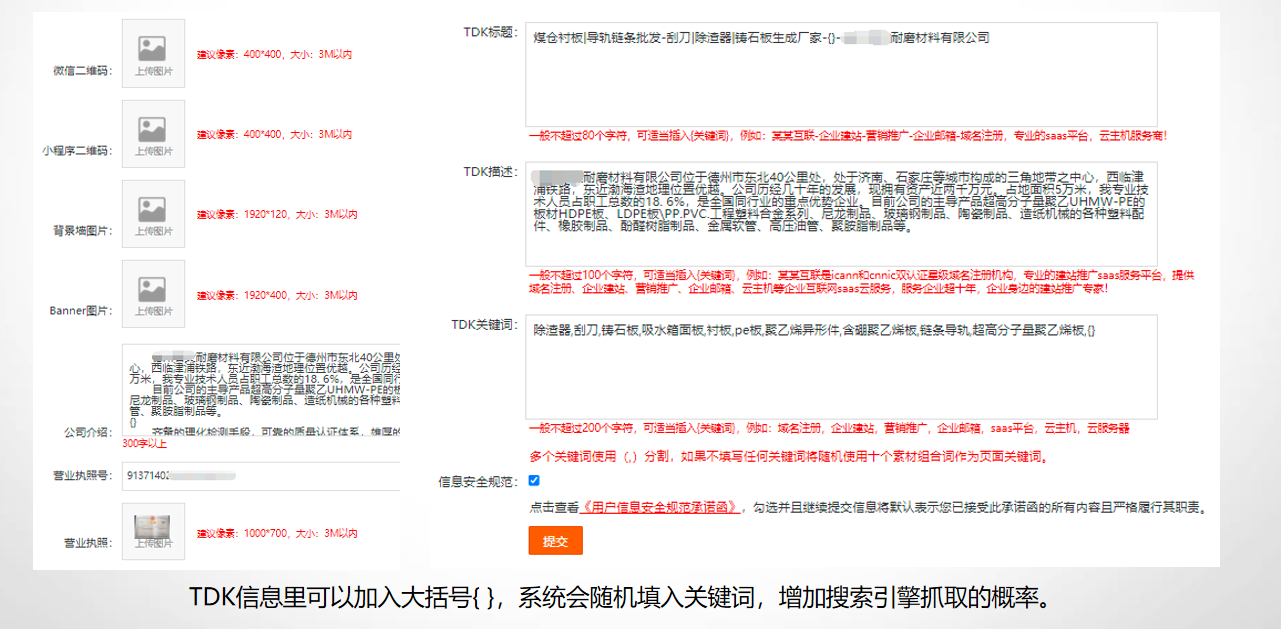
Task: Focus the 营业执照号 input field
Action: coord(262,476)
